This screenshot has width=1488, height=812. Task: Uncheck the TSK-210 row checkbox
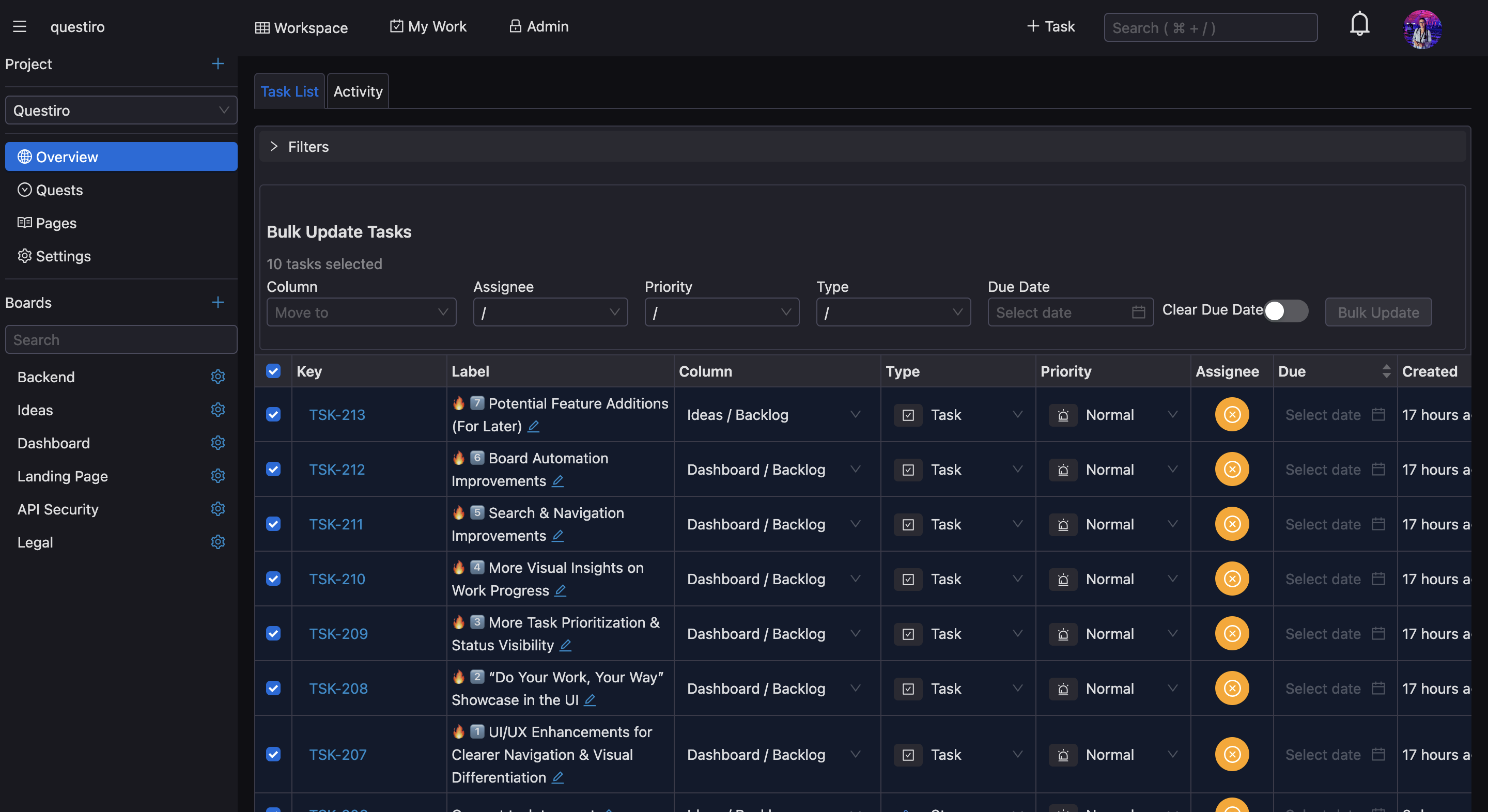273,579
